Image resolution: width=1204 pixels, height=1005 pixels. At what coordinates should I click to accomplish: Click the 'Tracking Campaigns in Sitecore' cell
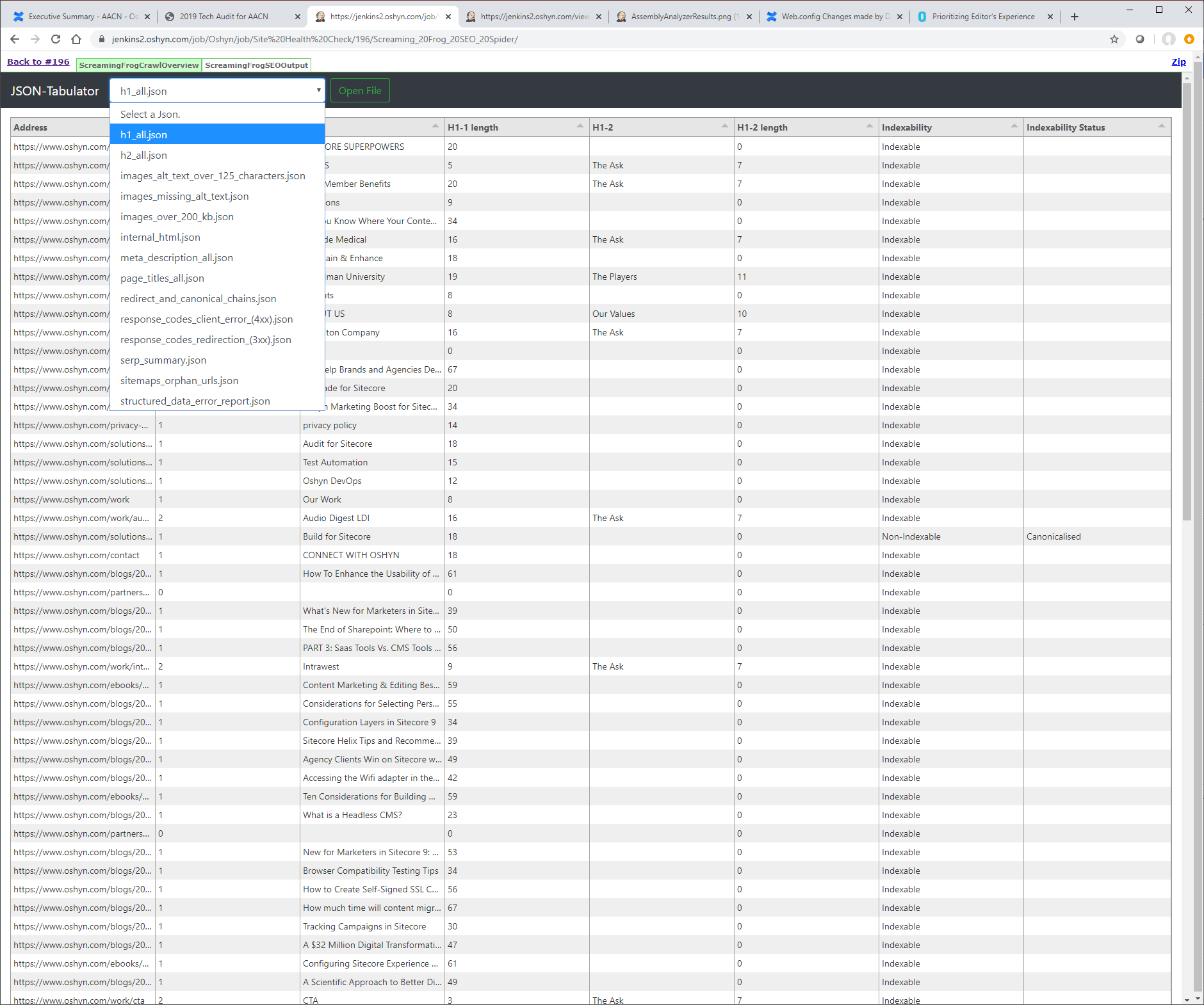coord(372,926)
